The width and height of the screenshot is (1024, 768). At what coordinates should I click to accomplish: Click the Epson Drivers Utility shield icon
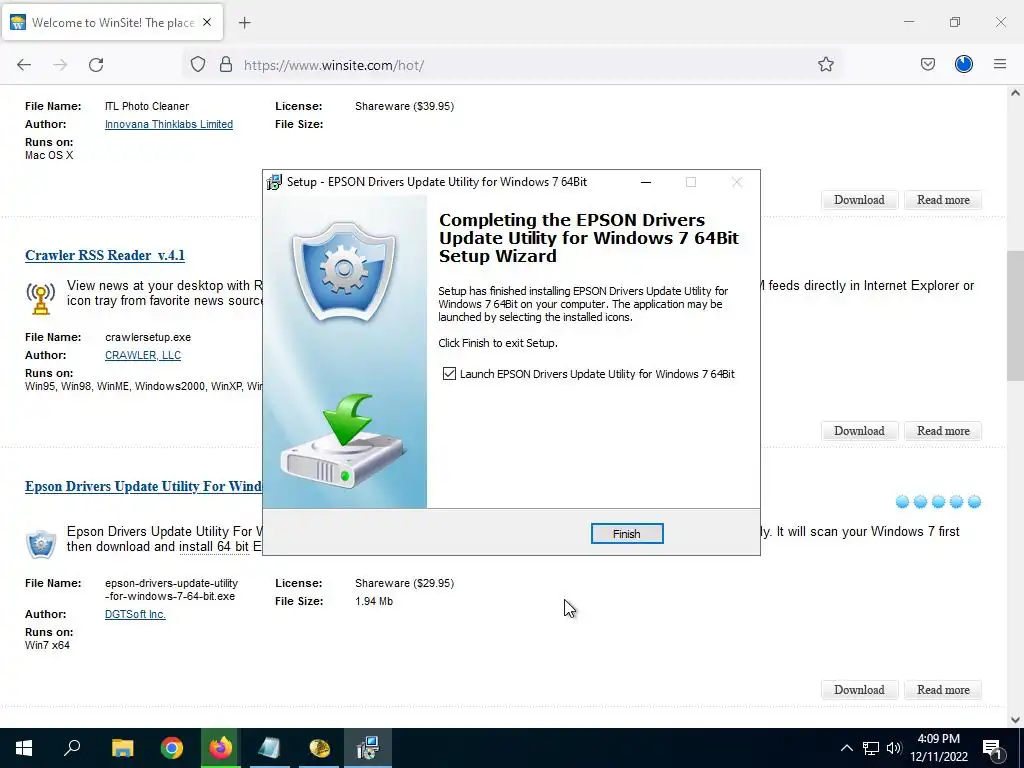[40, 543]
